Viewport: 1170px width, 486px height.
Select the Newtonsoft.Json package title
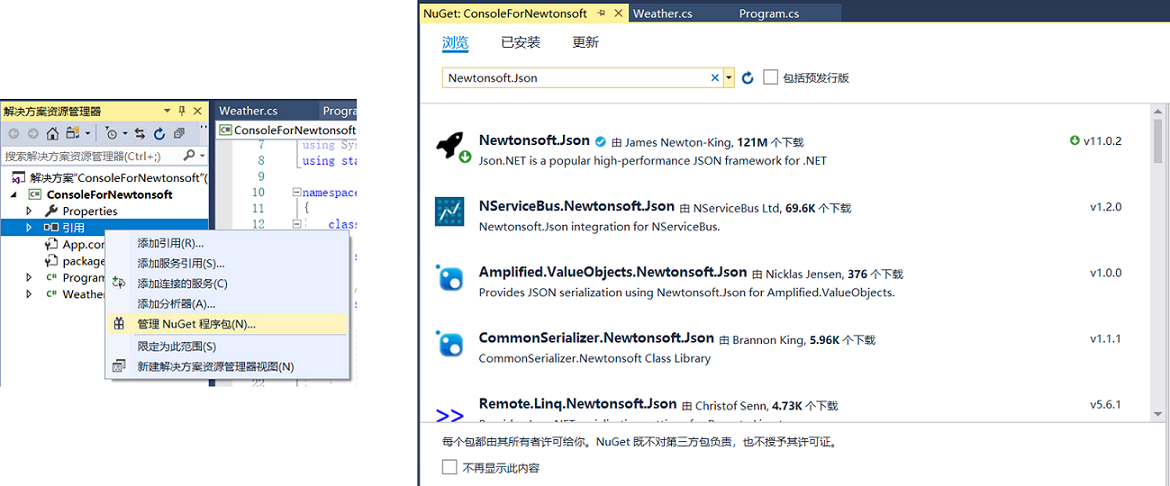534,140
